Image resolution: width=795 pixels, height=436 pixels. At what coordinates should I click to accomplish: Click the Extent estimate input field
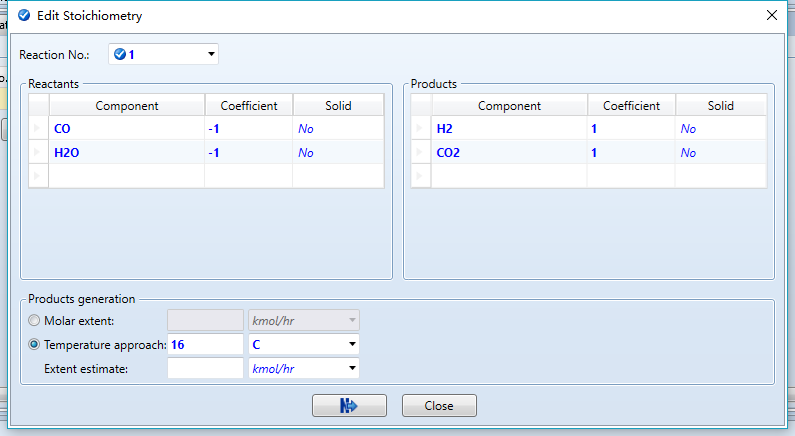205,368
